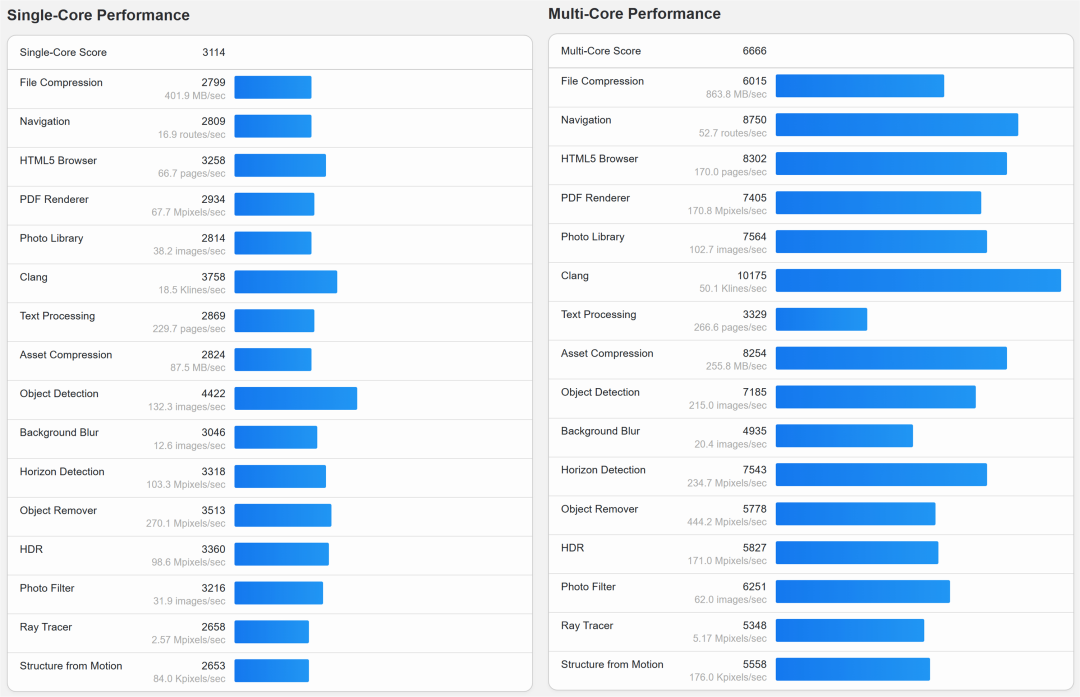Click single-core Horizon Detection score 3318
The image size is (1080, 697).
[x=213, y=472]
